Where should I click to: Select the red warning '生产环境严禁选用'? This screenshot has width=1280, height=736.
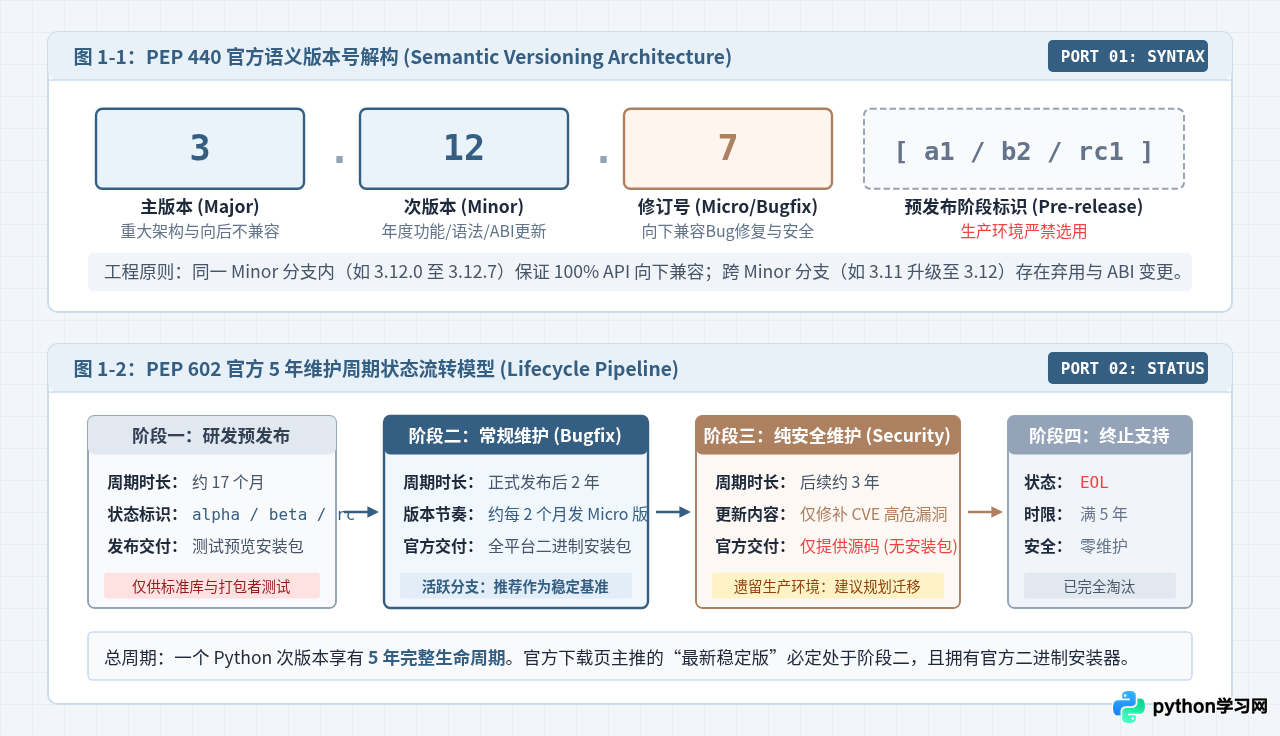coord(1024,231)
